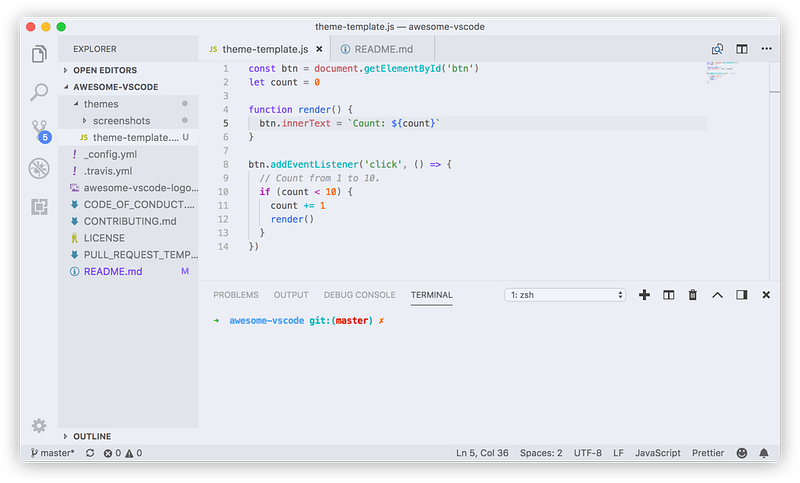Kill the terminal with trash icon
Viewport: 800px width, 483px height.
[692, 295]
